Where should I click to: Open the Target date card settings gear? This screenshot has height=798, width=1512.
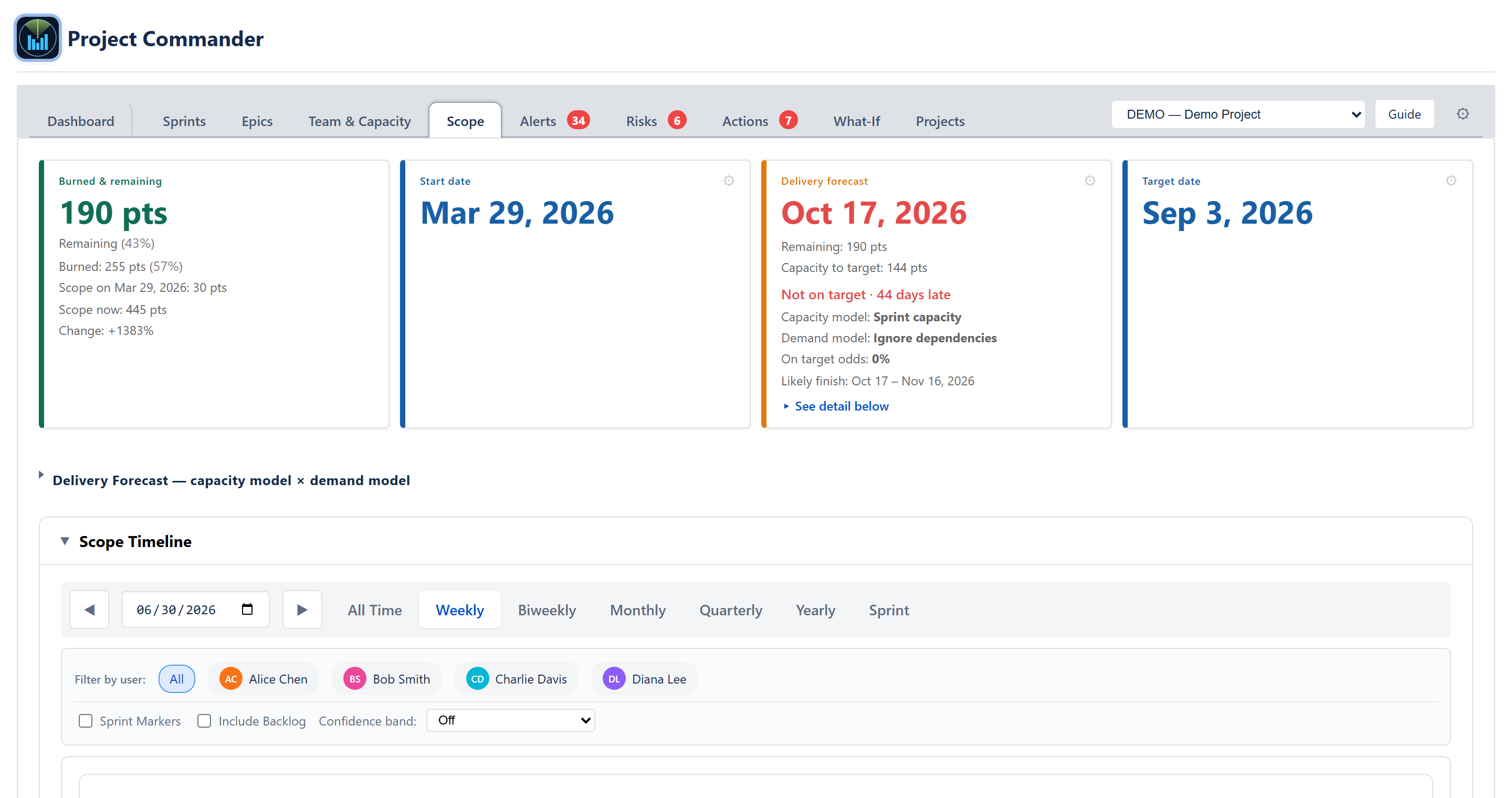pos(1451,181)
